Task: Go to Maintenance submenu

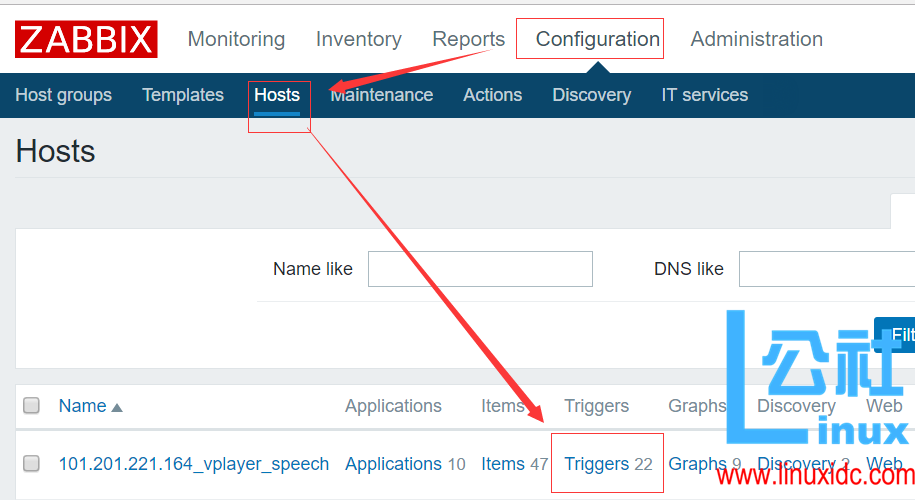Action: tap(382, 95)
